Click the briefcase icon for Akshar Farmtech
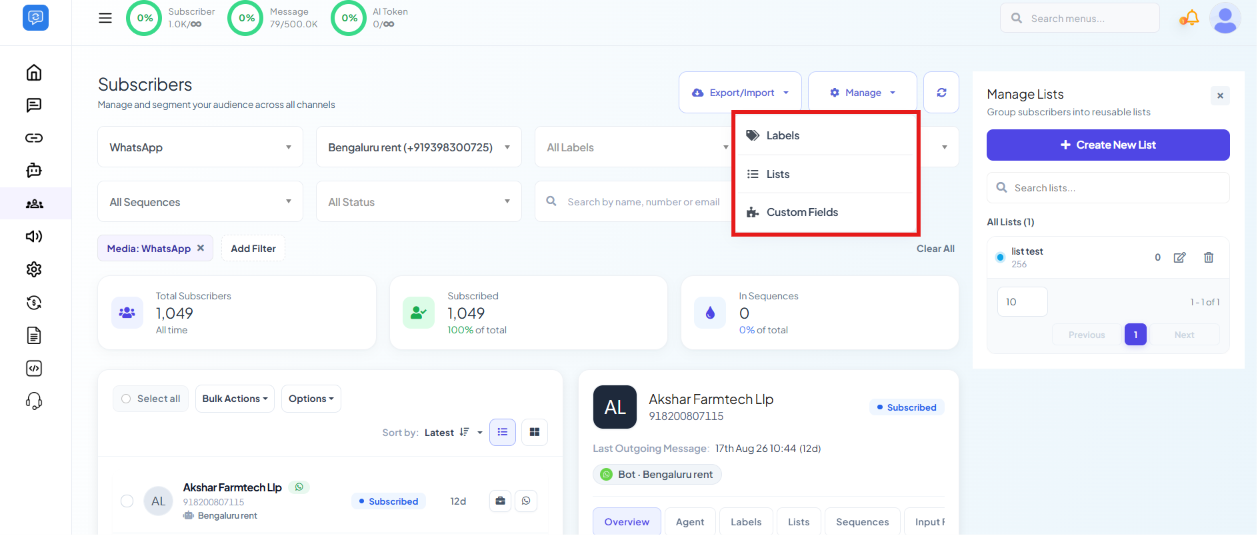 pyautogui.click(x=499, y=501)
